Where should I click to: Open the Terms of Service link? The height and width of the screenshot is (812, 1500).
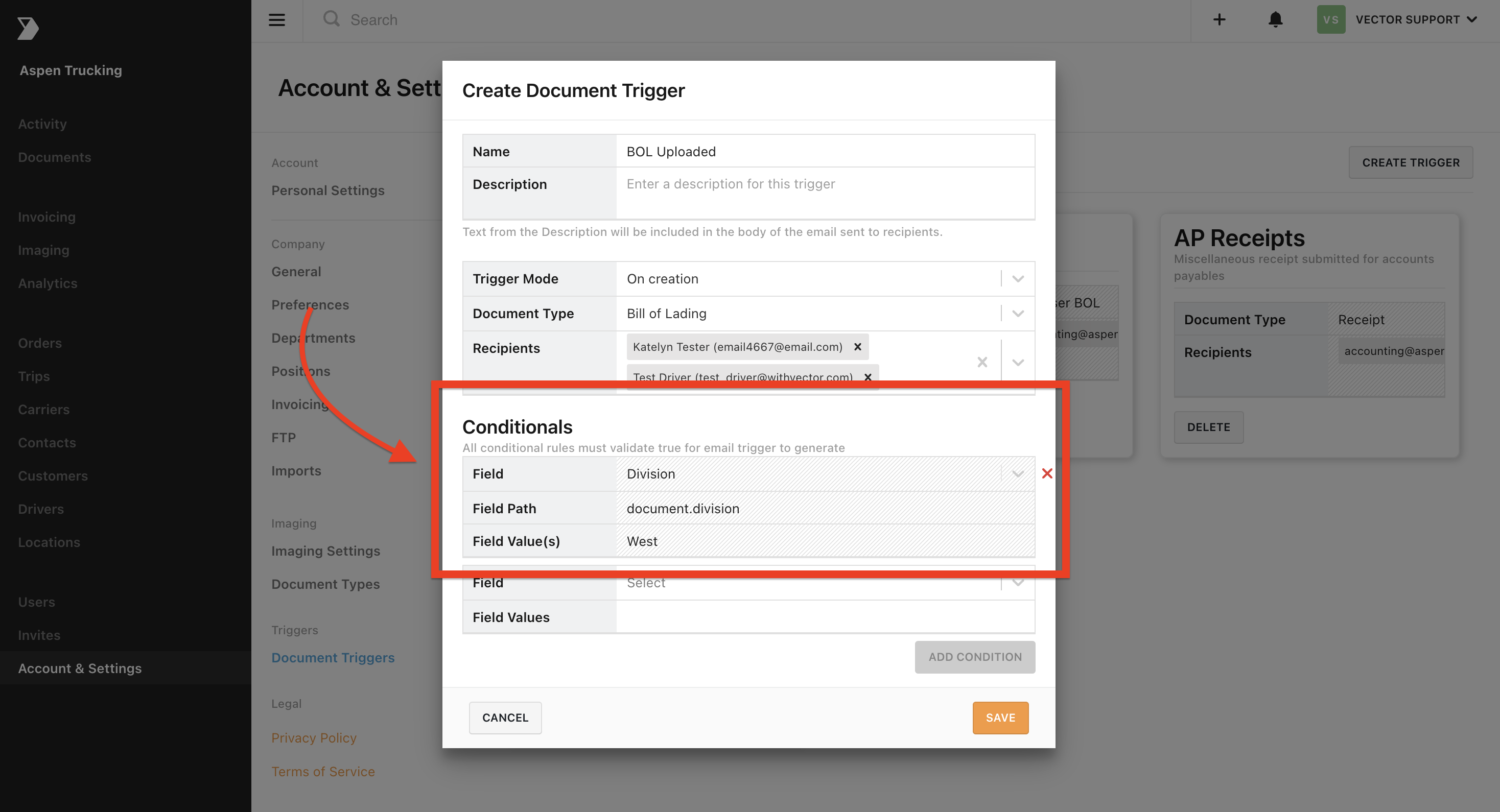pyautogui.click(x=323, y=772)
